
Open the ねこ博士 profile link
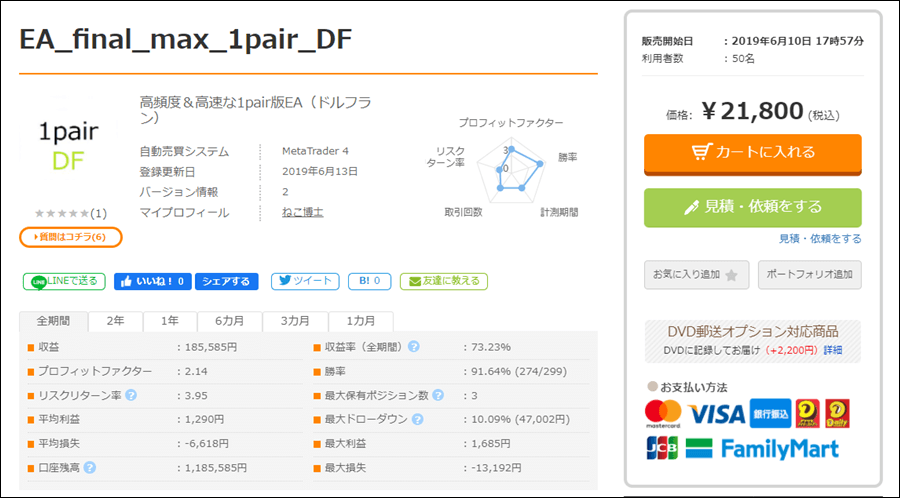[303, 212]
